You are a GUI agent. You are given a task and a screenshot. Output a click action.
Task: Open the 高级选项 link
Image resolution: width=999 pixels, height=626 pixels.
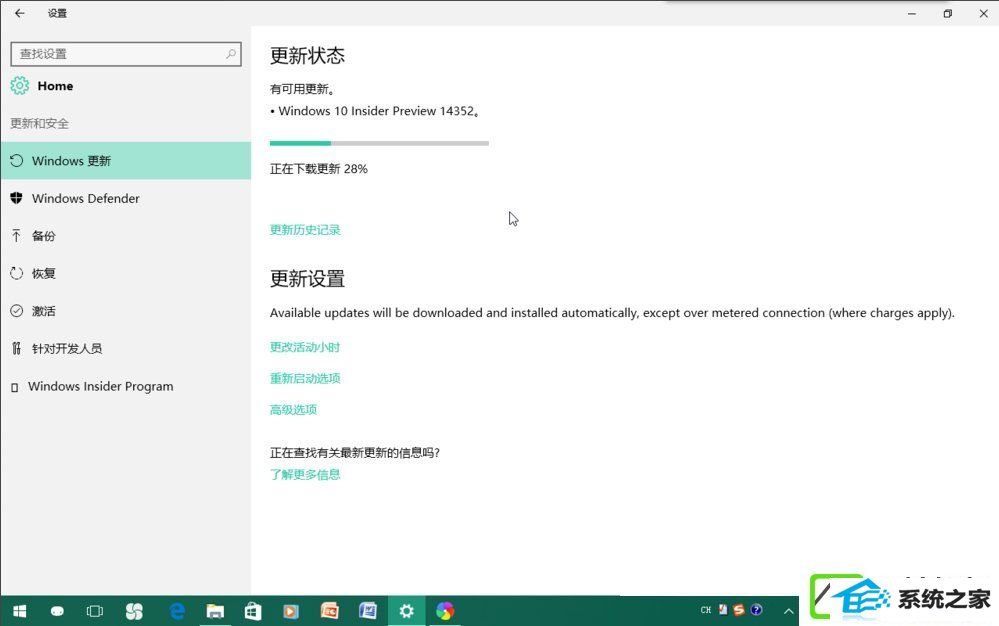point(293,409)
